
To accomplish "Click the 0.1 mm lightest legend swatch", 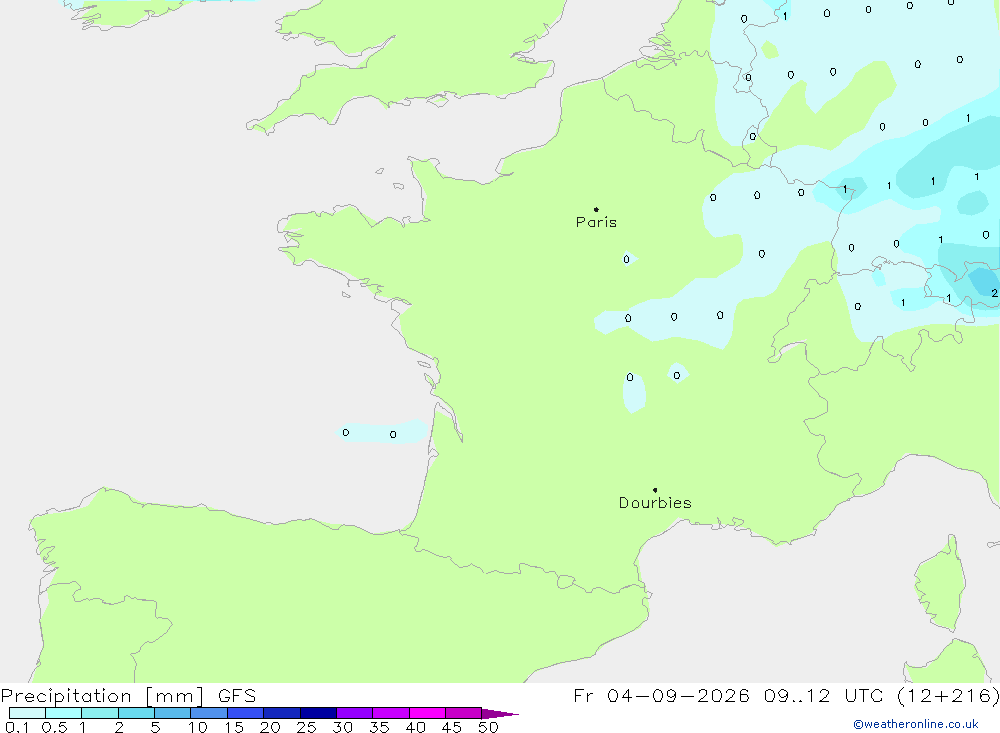I will click(27, 713).
